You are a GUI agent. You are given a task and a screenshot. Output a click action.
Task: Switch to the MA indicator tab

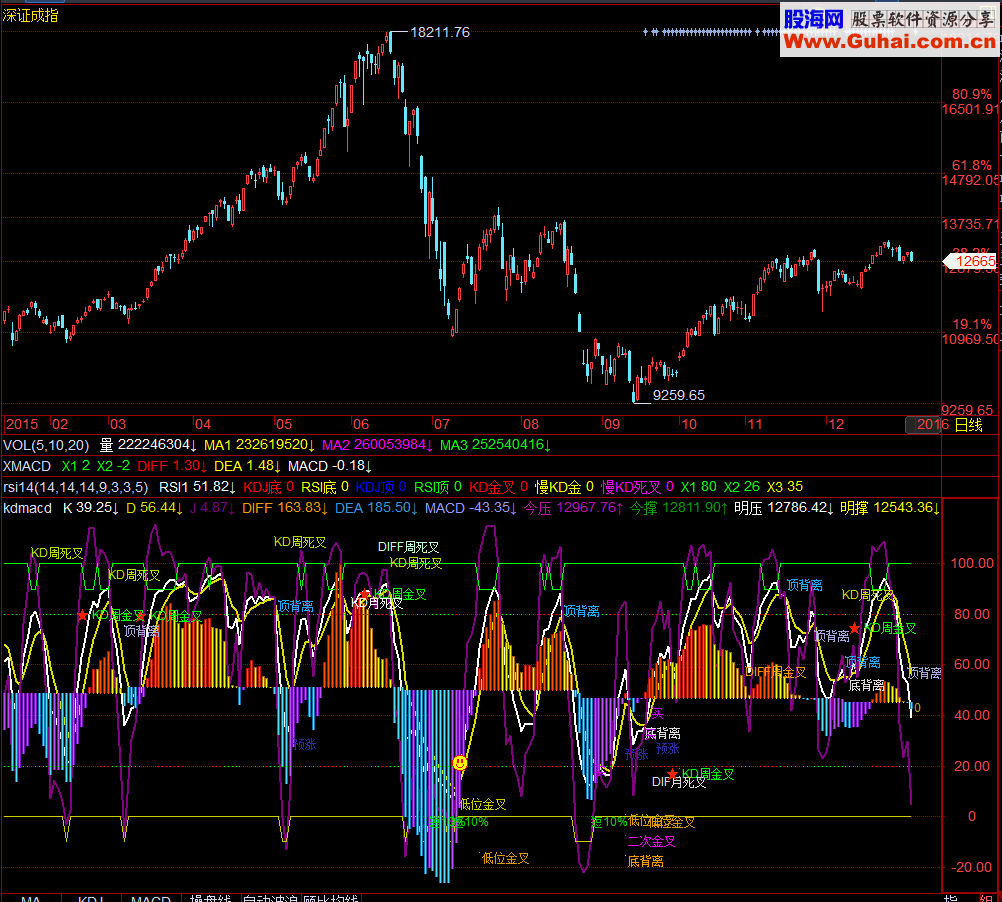coord(31,898)
